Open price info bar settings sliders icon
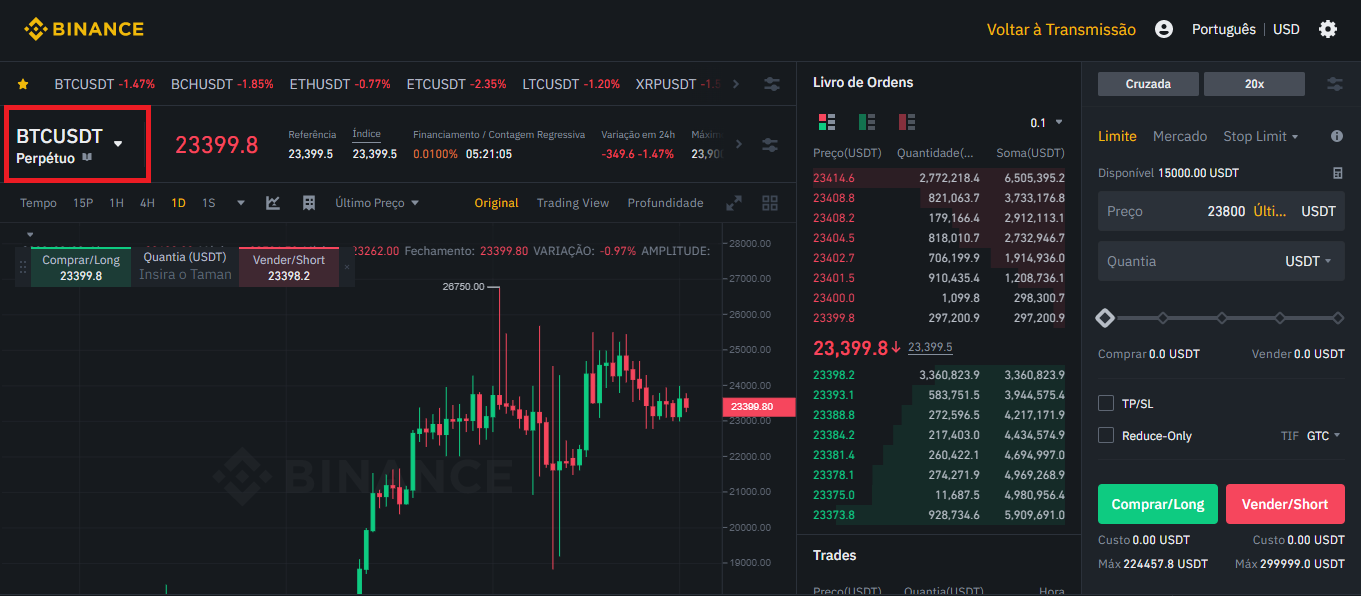The width and height of the screenshot is (1361, 596). (770, 145)
